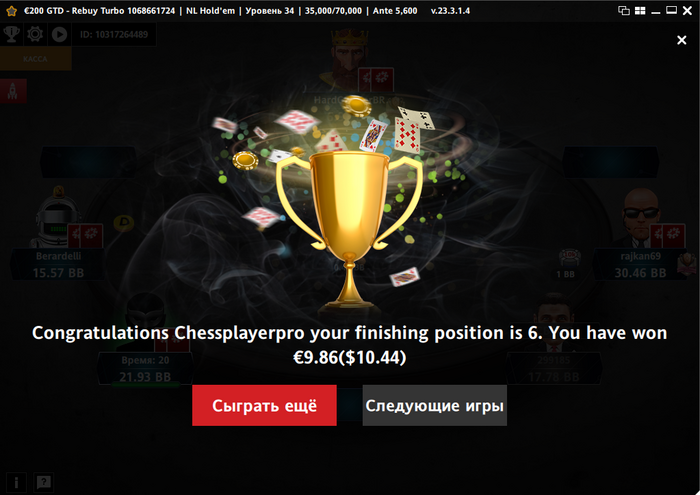Click the red rocket icon
Image resolution: width=700 pixels, height=495 pixels.
(13, 91)
